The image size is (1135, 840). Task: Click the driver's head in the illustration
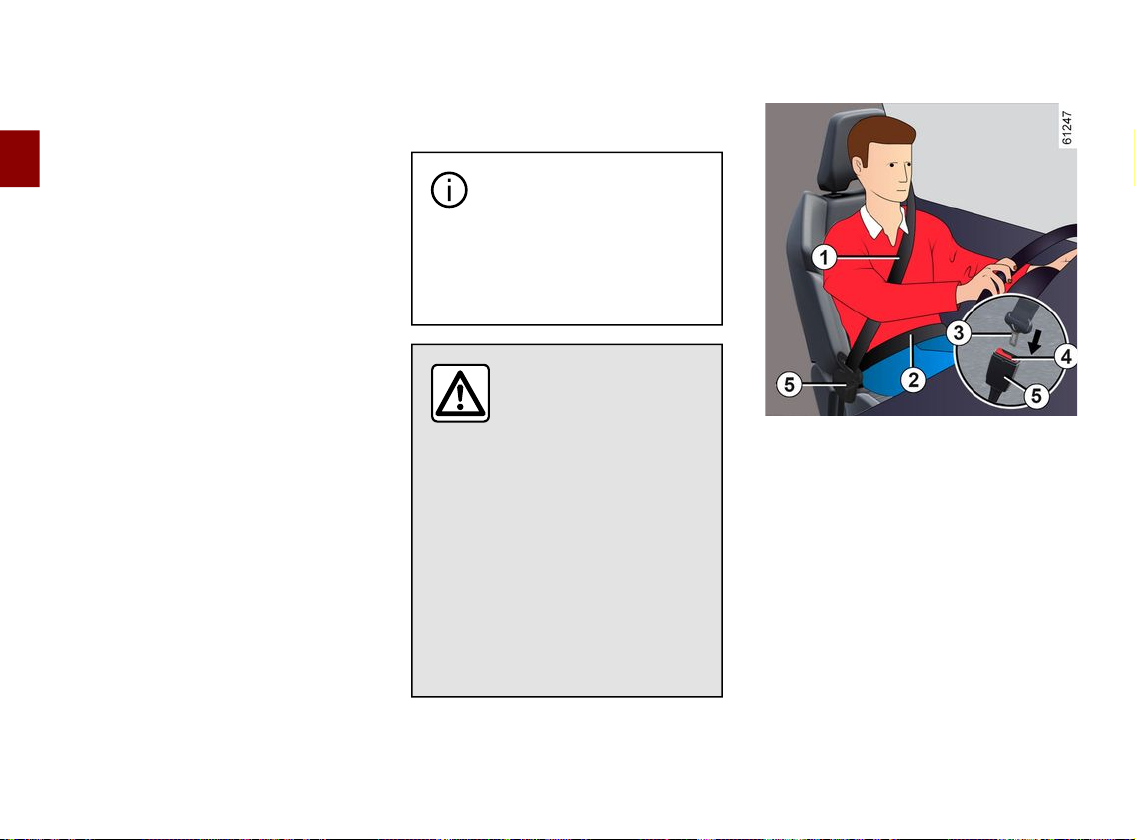pos(882,158)
